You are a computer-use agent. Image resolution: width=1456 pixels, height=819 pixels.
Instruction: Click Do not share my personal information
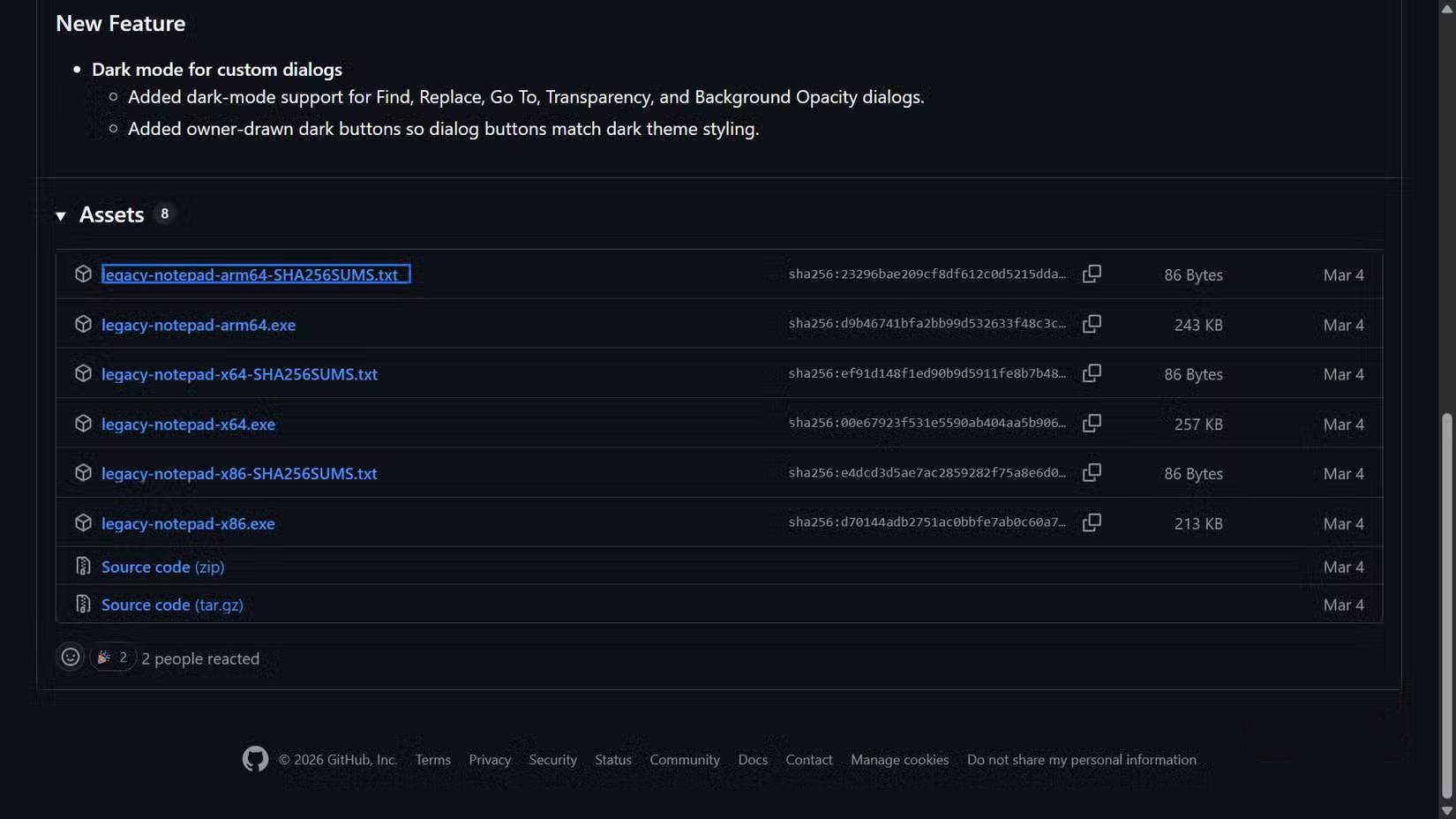(1082, 760)
